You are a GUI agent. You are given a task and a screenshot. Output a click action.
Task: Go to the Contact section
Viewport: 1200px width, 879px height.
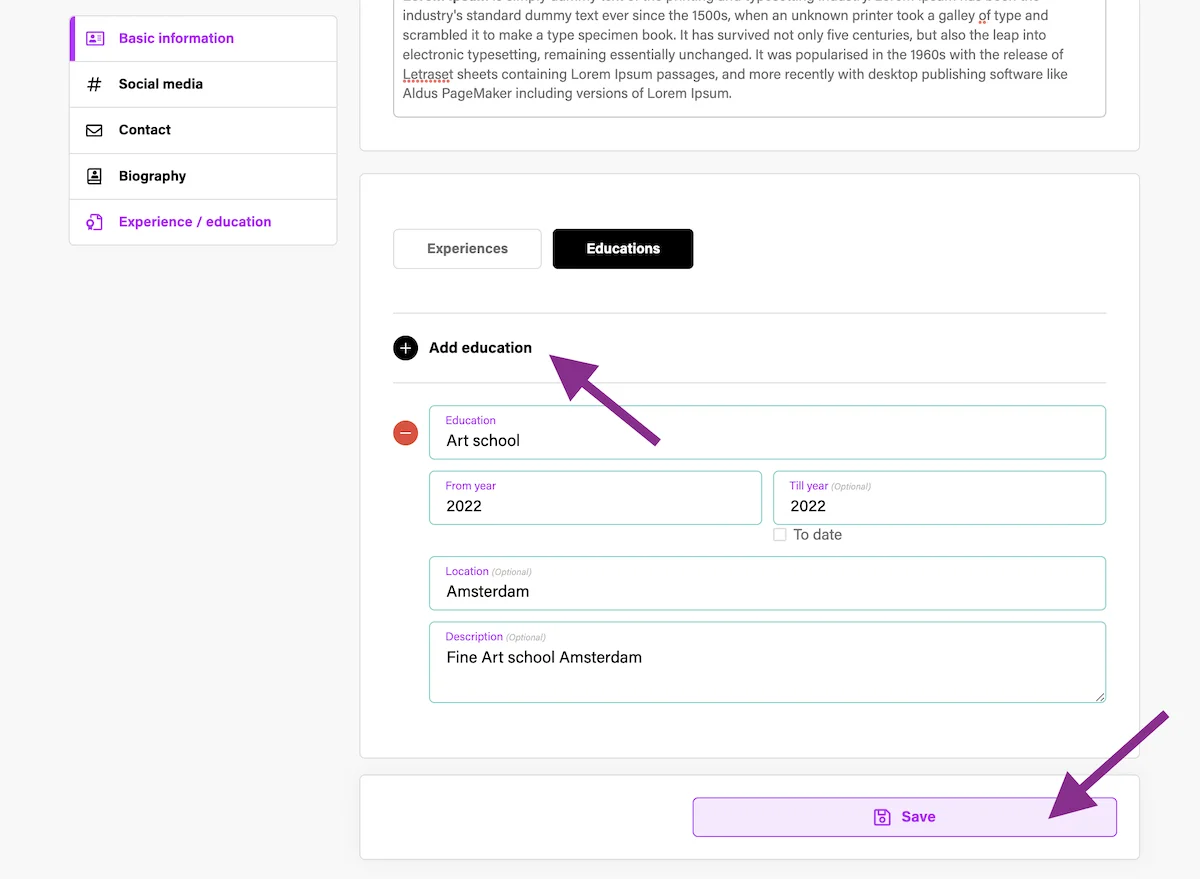(203, 130)
